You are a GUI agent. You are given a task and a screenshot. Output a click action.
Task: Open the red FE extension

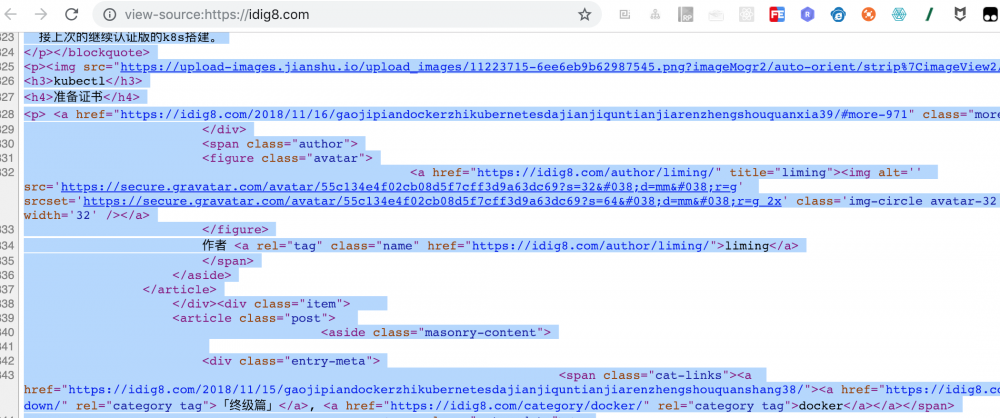click(x=777, y=15)
